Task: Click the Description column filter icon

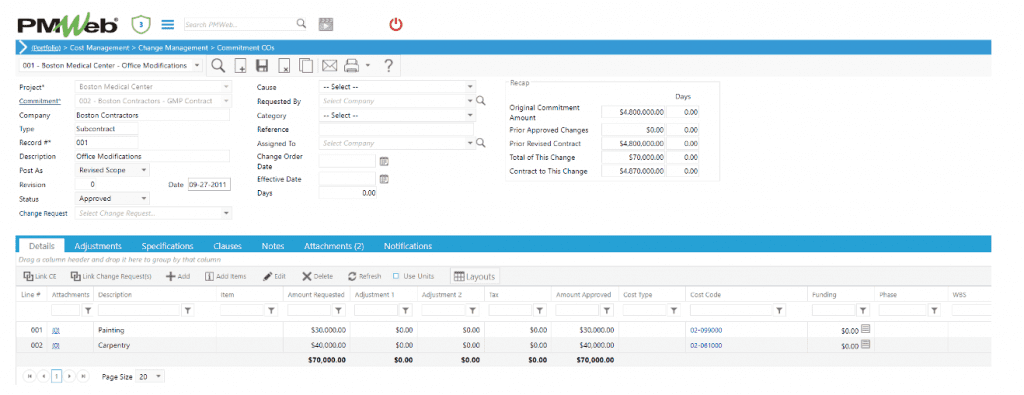Action: pyautogui.click(x=187, y=311)
